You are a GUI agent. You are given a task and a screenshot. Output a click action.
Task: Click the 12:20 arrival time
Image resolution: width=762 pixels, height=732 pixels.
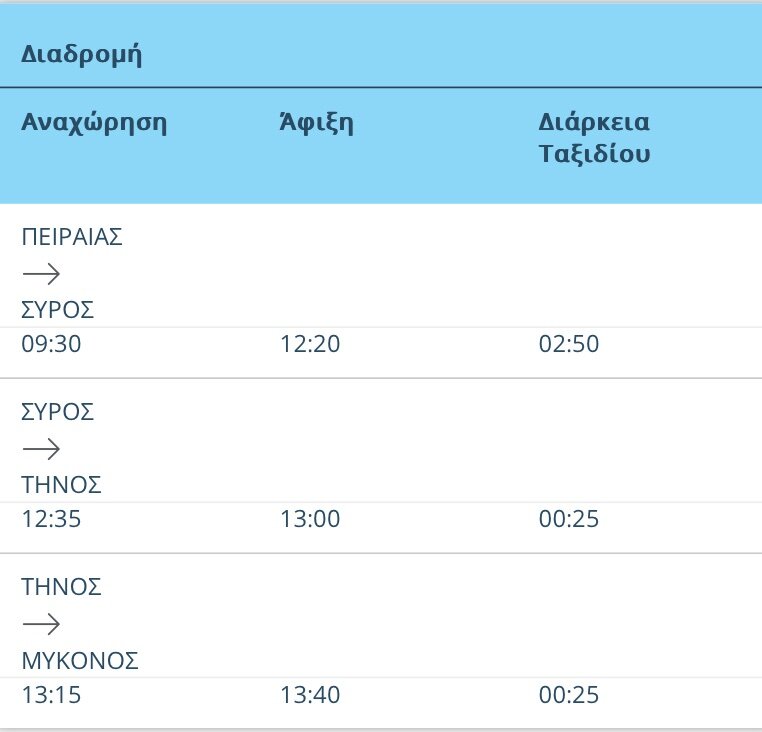310,345
